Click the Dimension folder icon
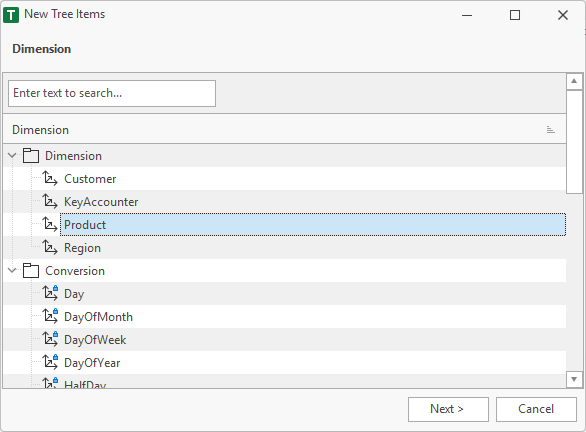Viewport: 586px width, 432px height. point(31,155)
